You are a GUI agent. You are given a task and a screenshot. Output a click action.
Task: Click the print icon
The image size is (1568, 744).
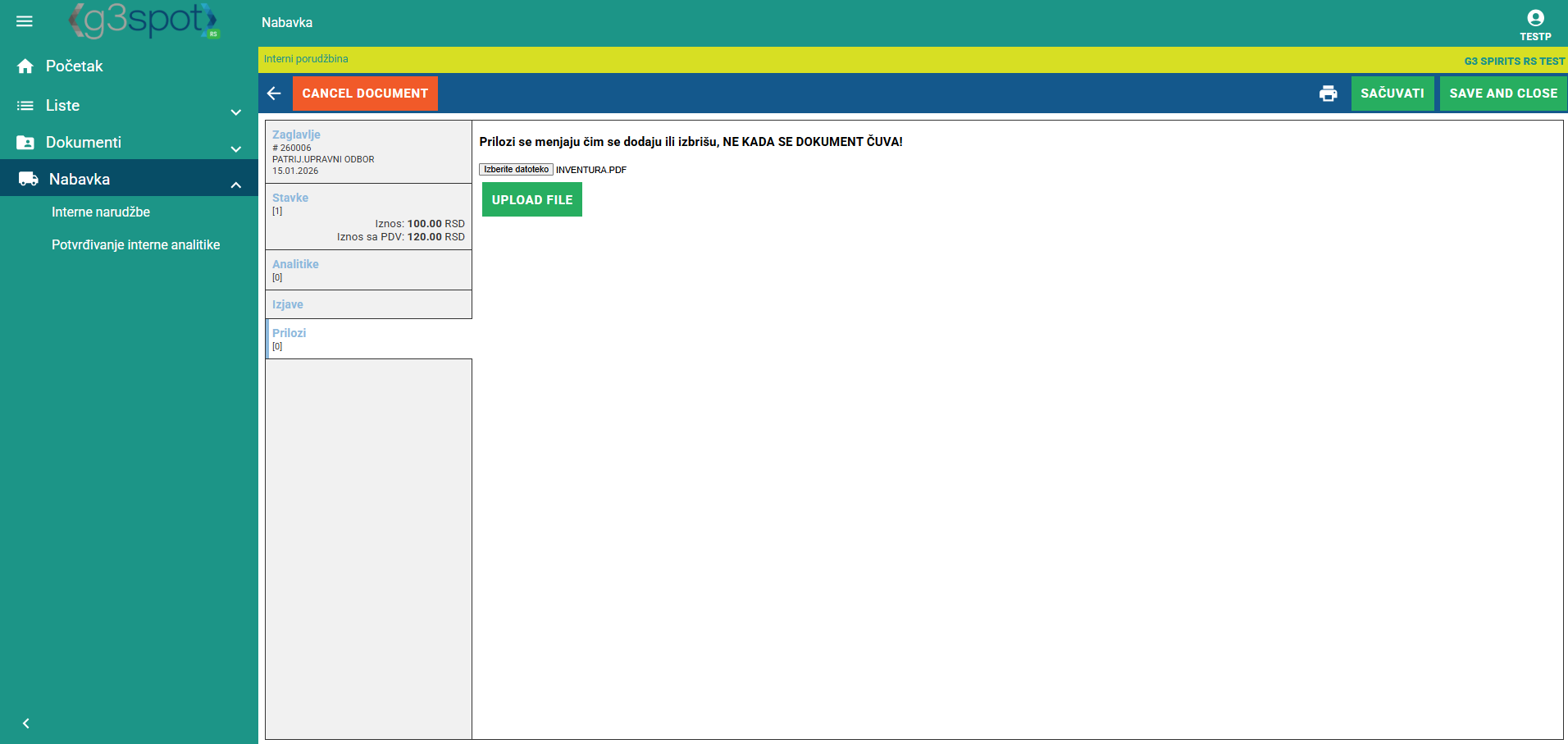point(1328,94)
